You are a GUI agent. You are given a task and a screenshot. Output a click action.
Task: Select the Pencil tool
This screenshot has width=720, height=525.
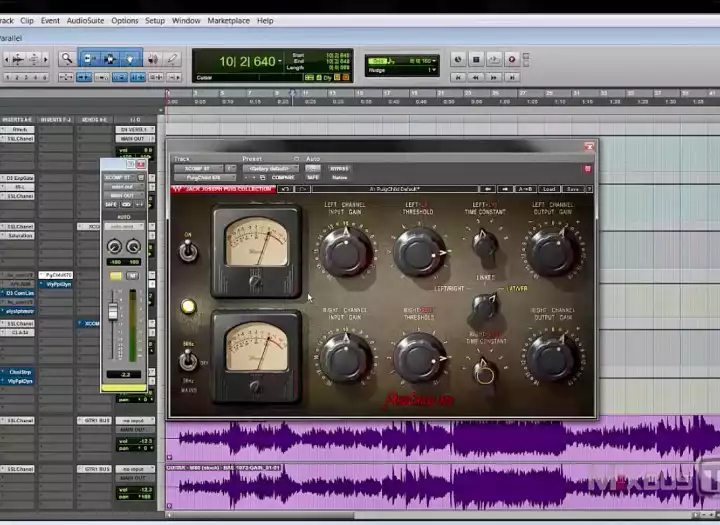(172, 59)
